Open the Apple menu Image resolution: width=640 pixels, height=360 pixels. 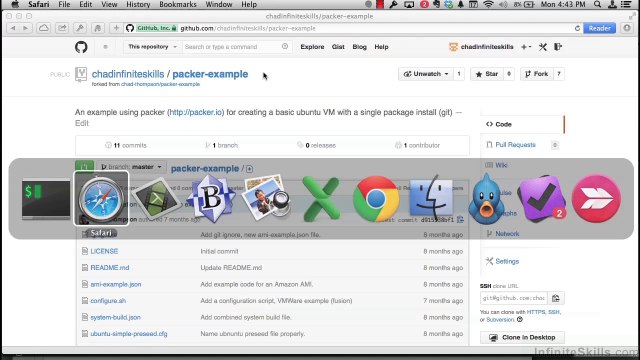[15, 4]
